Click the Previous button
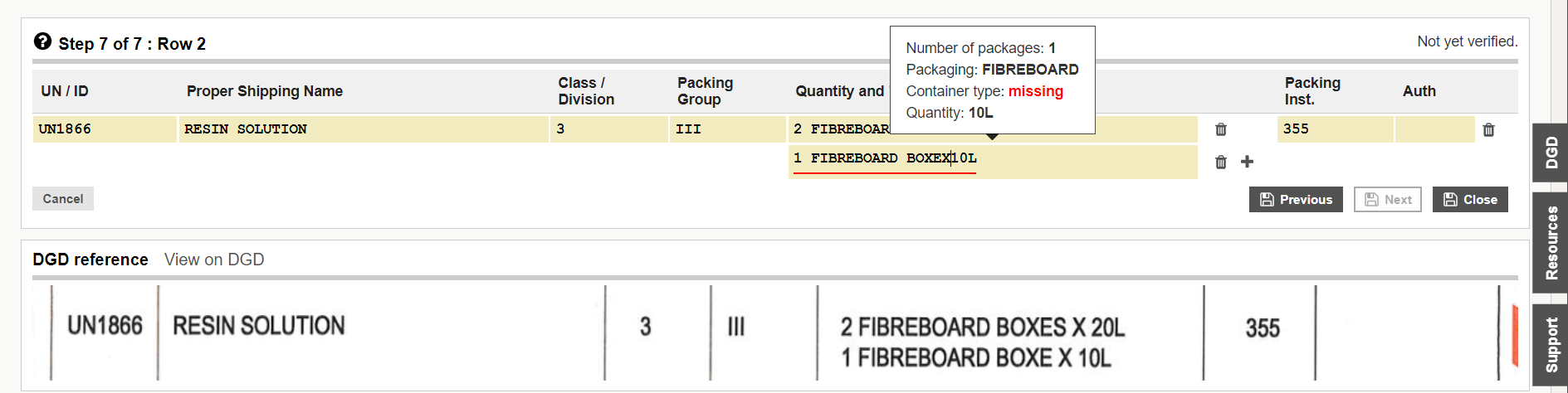Viewport: 1568px width, 393px height. (1296, 199)
